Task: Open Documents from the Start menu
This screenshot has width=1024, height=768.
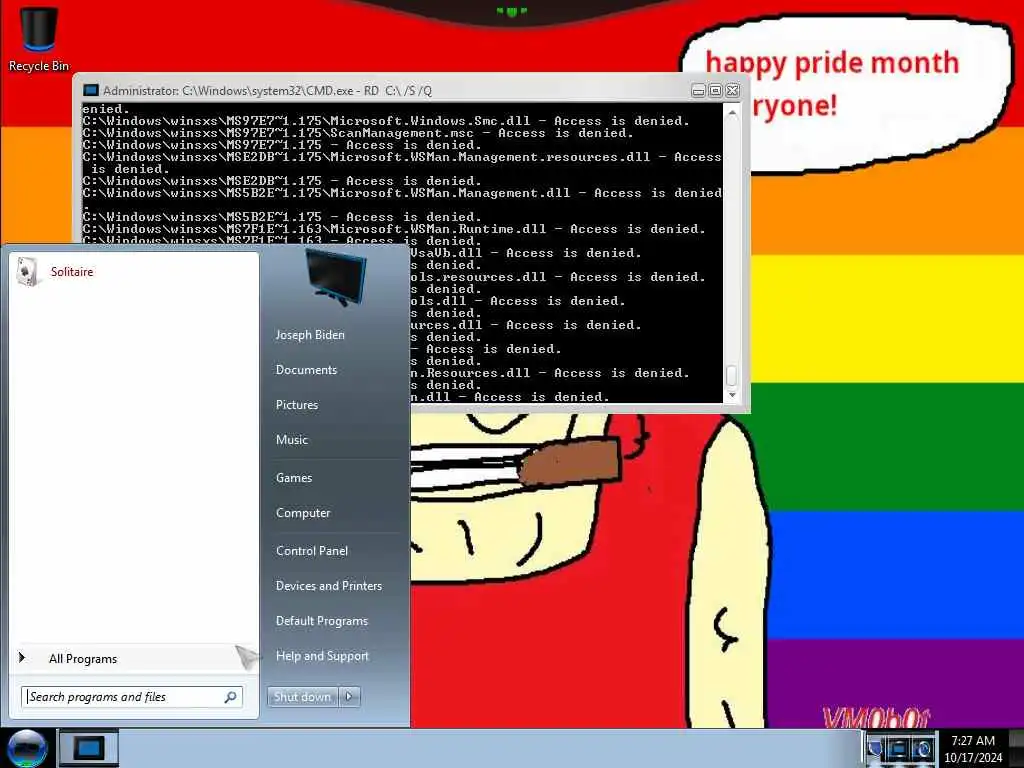Action: (x=306, y=370)
